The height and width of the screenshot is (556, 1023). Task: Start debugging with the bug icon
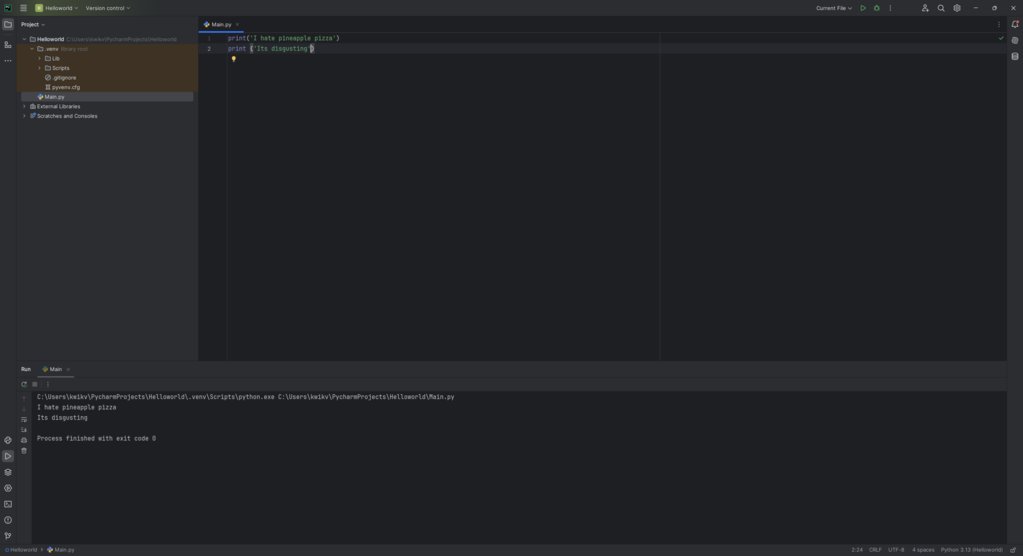pyautogui.click(x=877, y=8)
